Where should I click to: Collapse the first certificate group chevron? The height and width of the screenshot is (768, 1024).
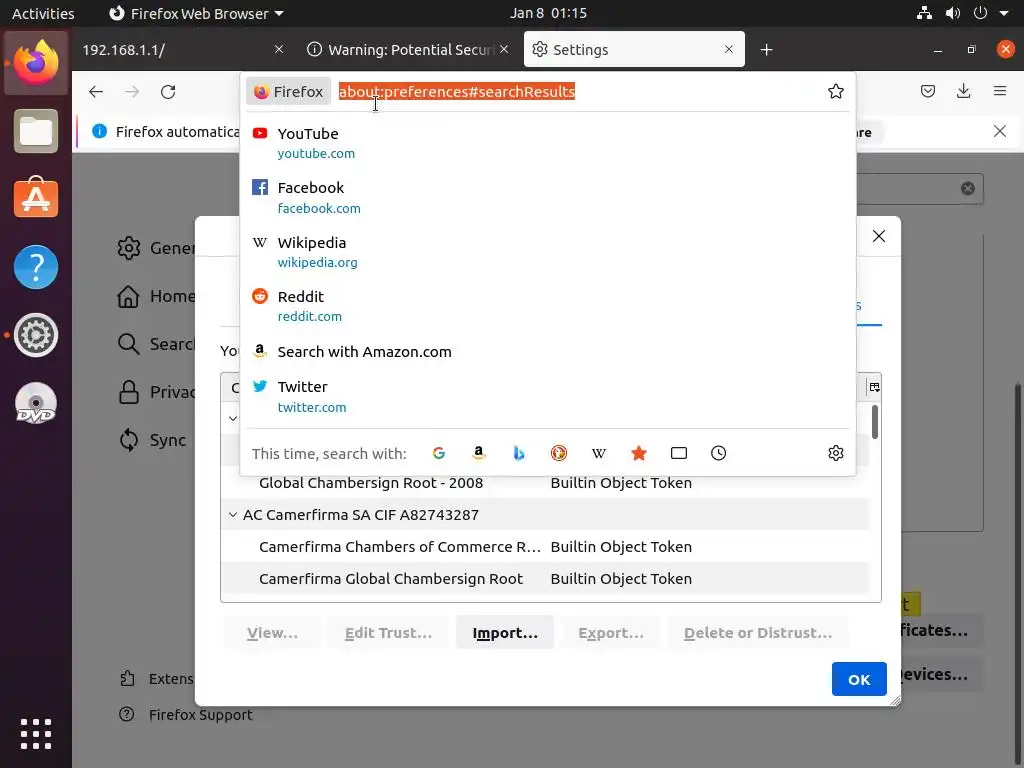[232, 418]
